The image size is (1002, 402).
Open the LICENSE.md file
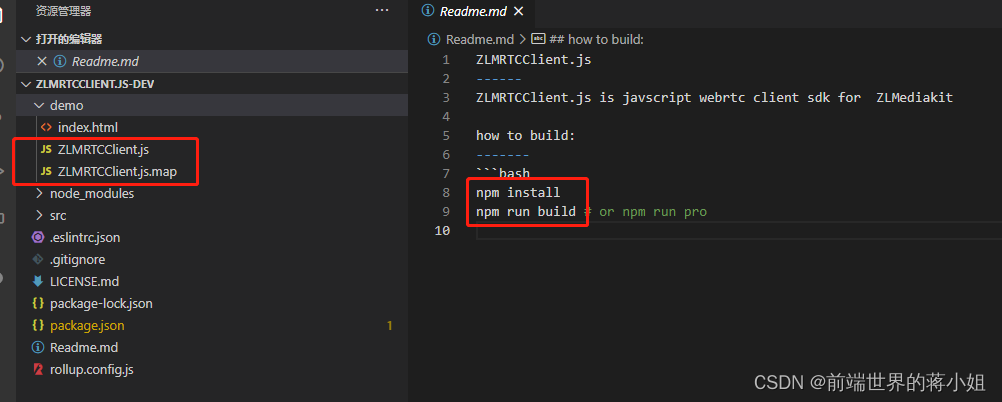84,281
